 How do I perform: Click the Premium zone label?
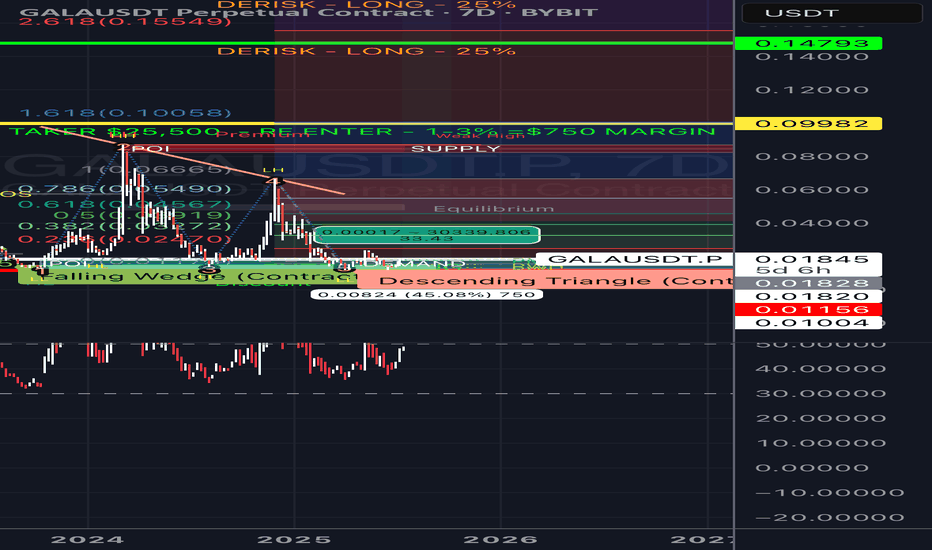coord(263,135)
